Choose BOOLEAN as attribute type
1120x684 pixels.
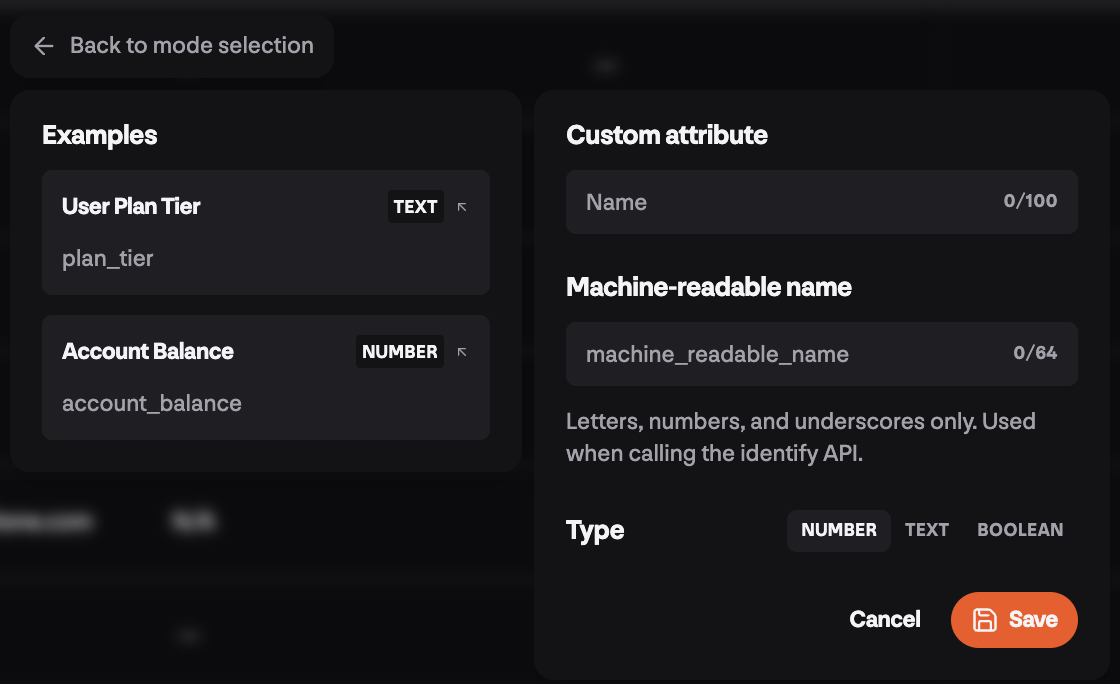[x=1020, y=530]
